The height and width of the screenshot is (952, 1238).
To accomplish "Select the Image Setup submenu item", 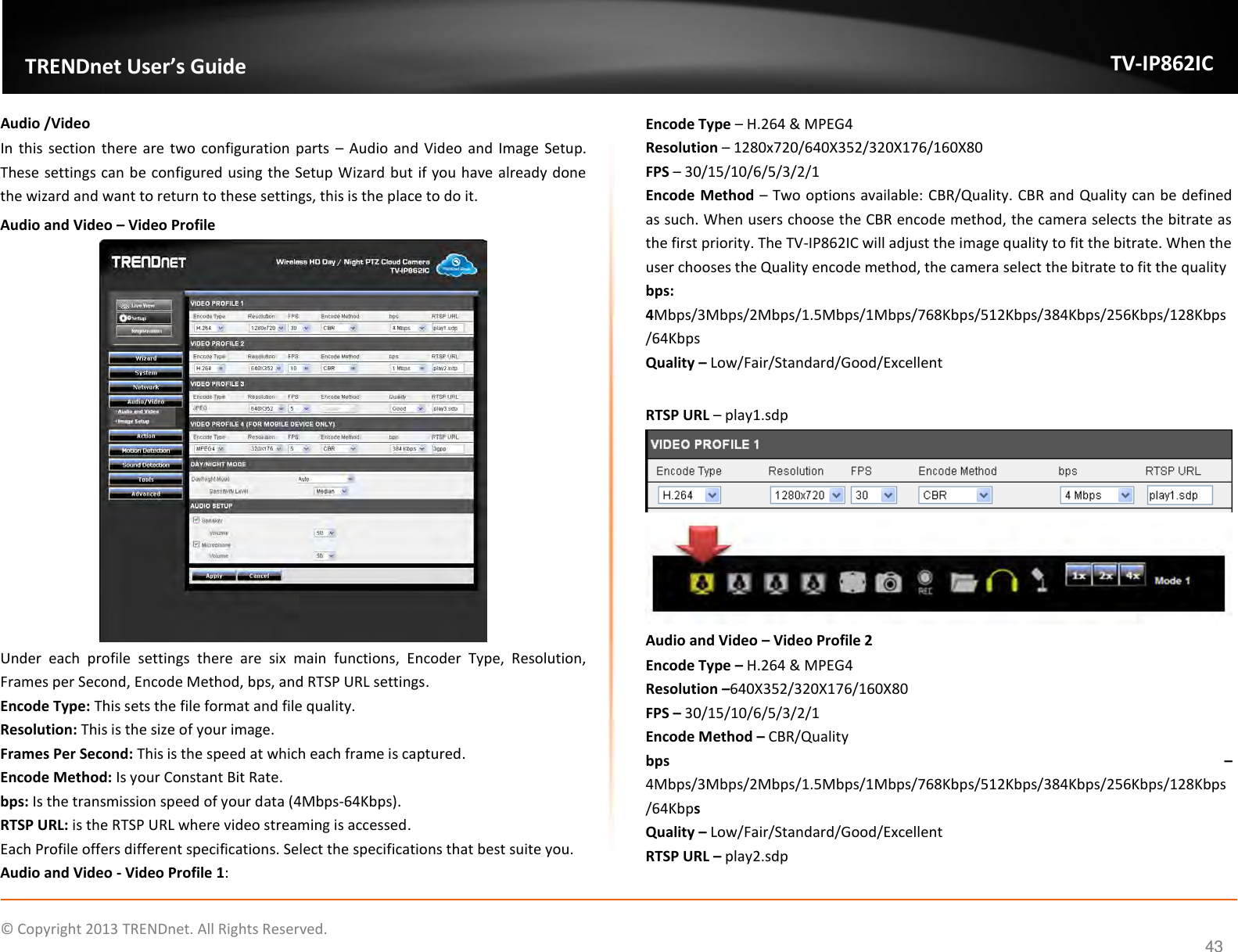I will coord(133,422).
